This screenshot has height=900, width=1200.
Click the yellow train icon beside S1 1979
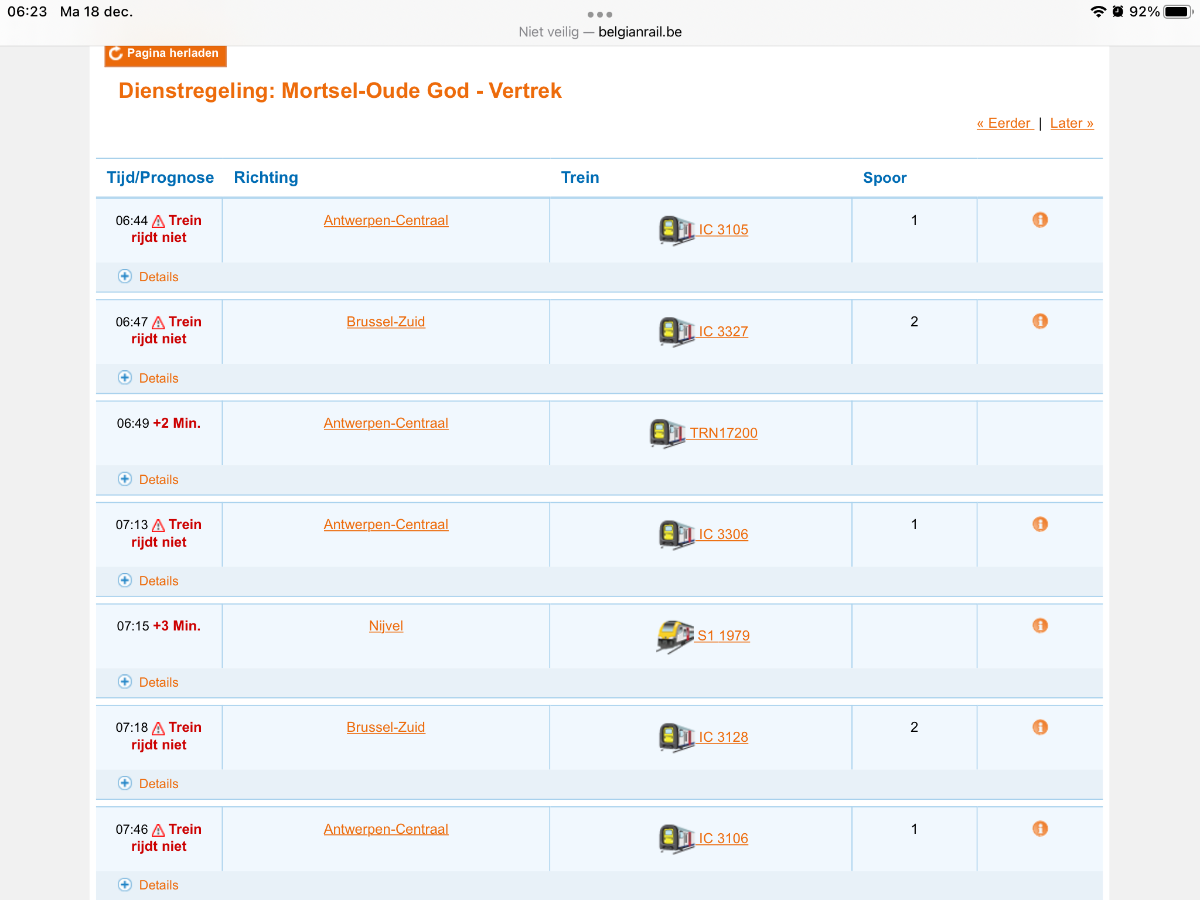pos(675,636)
